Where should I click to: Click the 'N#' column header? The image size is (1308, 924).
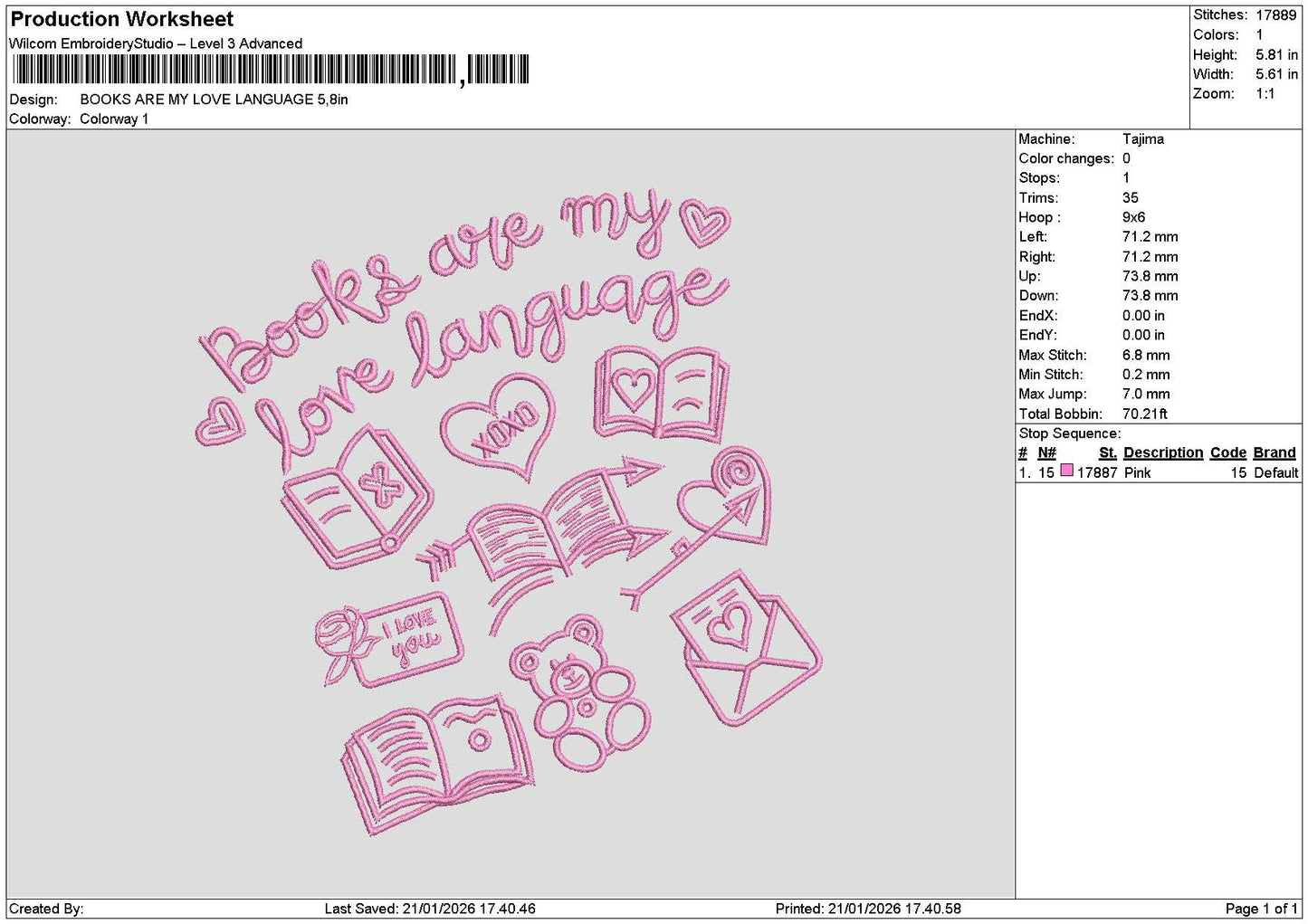(x=1047, y=453)
